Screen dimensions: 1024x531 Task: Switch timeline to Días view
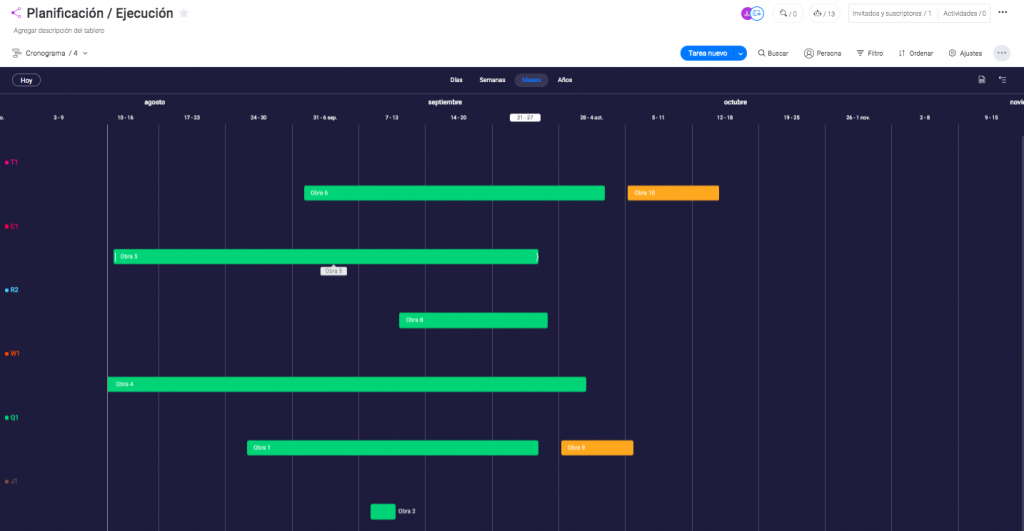pyautogui.click(x=456, y=80)
